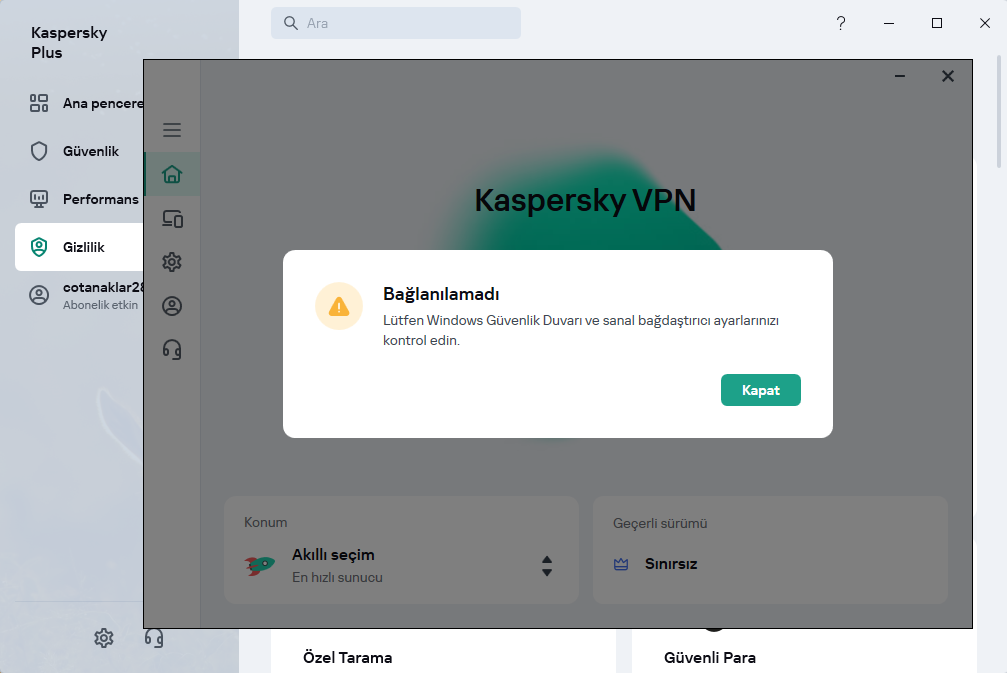Open the VPN devices icon

[172, 219]
